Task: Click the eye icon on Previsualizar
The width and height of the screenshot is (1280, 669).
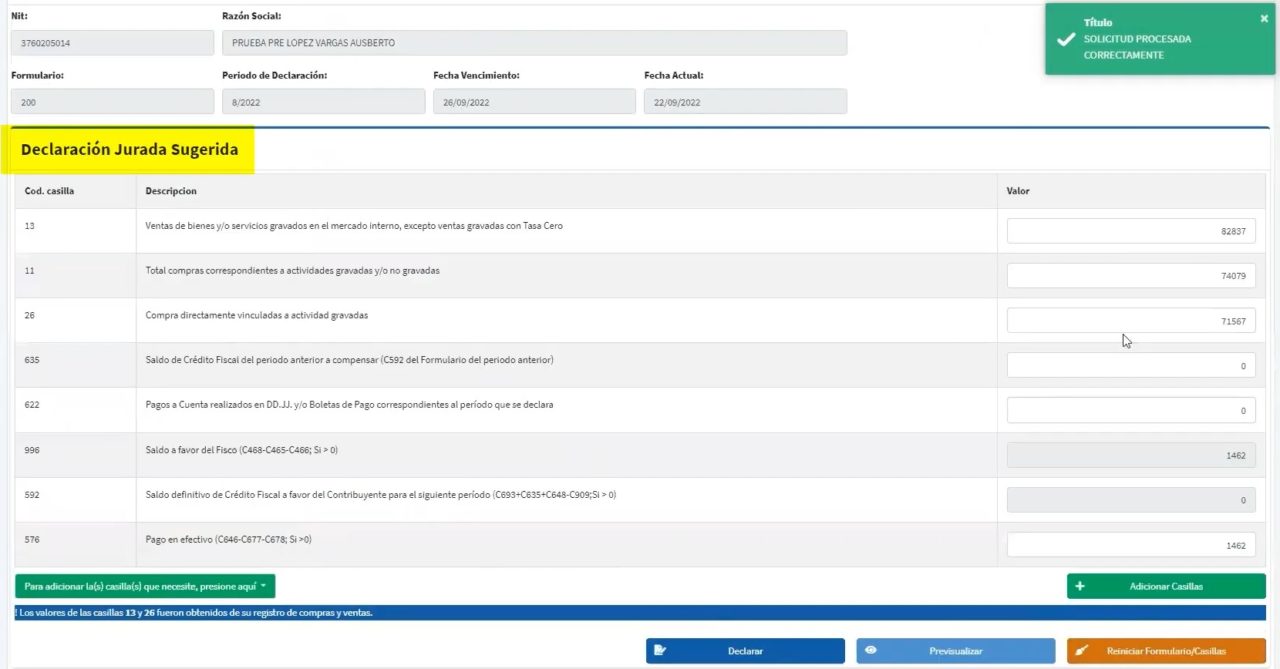Action: [x=870, y=651]
